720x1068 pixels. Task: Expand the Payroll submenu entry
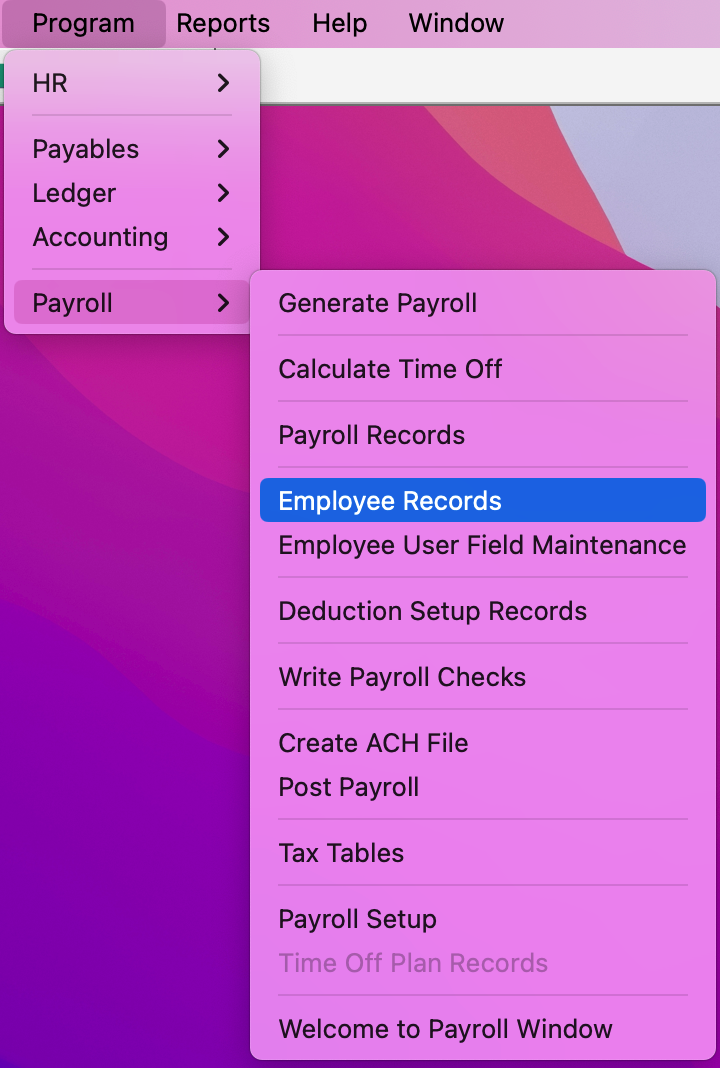pyautogui.click(x=132, y=303)
